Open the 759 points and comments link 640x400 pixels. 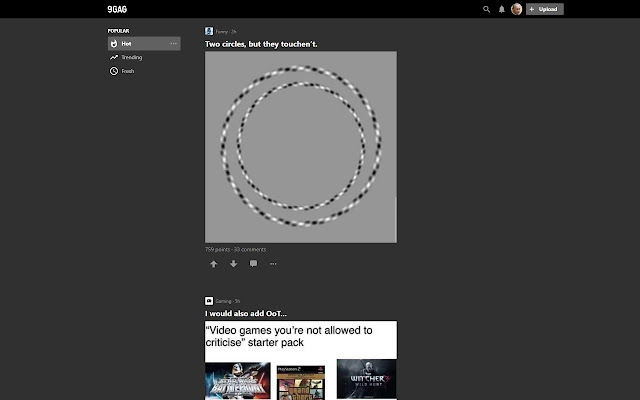[x=236, y=249]
